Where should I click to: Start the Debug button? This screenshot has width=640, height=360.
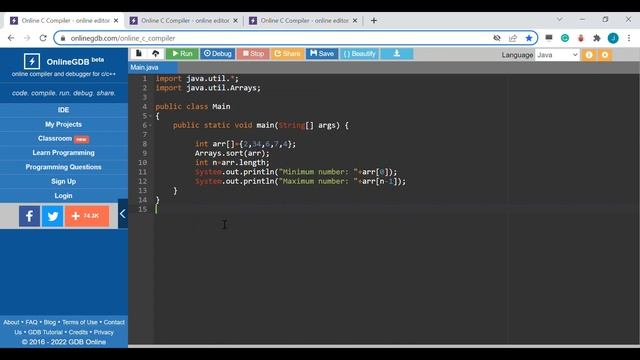(x=218, y=53)
